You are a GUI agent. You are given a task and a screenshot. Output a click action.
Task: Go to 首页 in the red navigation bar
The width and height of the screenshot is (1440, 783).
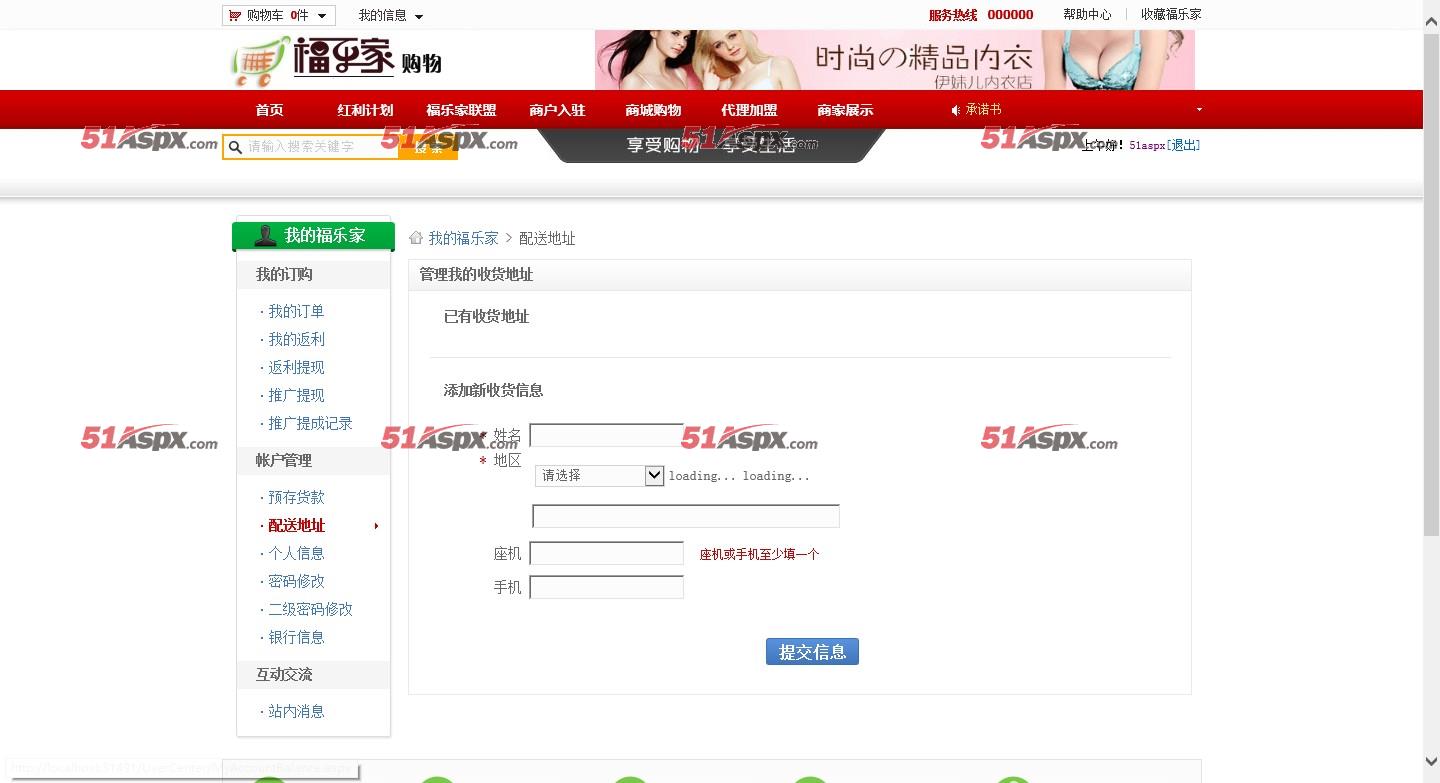[269, 110]
